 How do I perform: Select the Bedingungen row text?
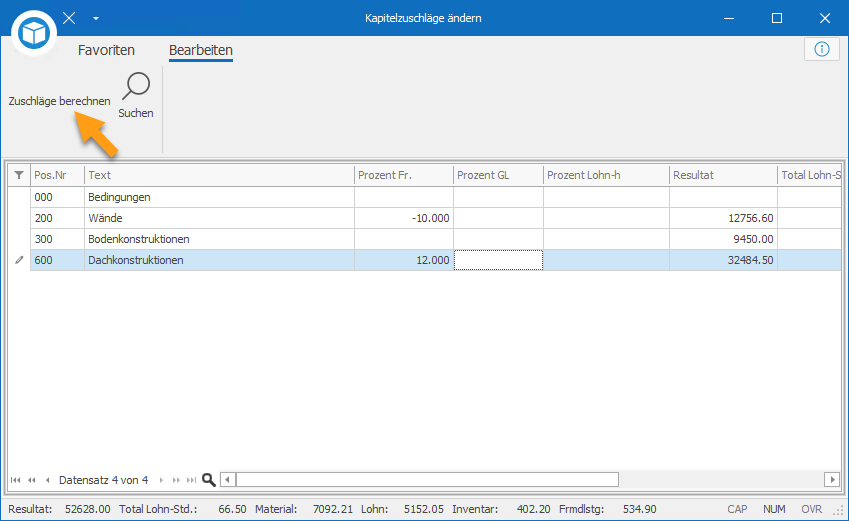pos(119,197)
